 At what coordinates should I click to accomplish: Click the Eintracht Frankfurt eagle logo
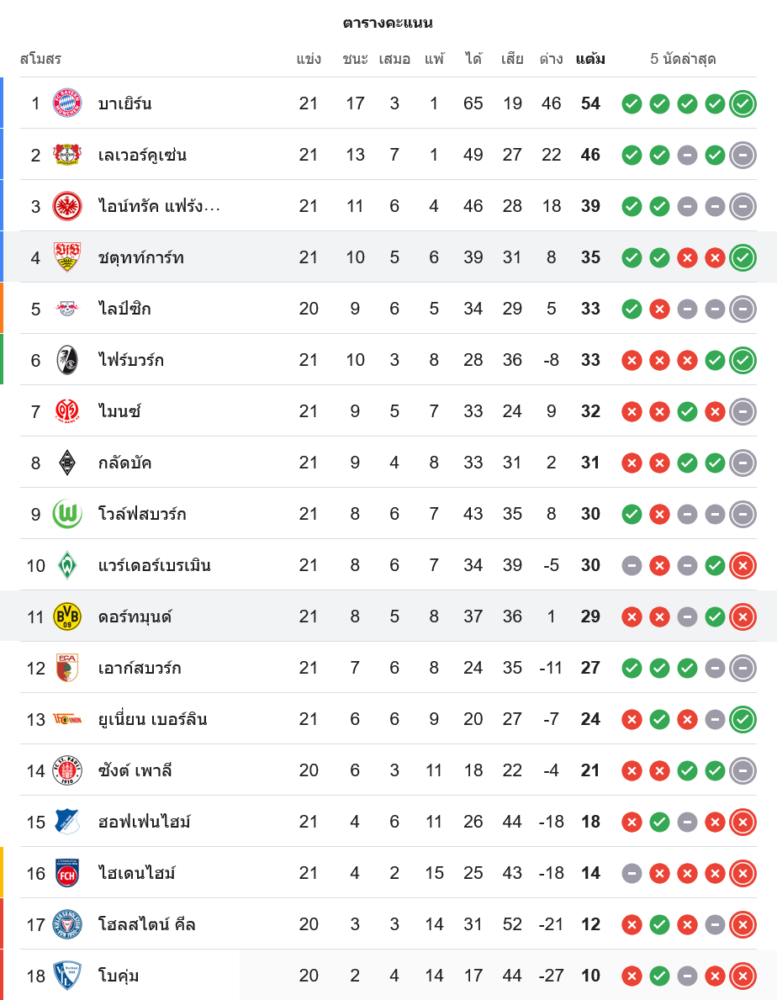[x=67, y=206]
